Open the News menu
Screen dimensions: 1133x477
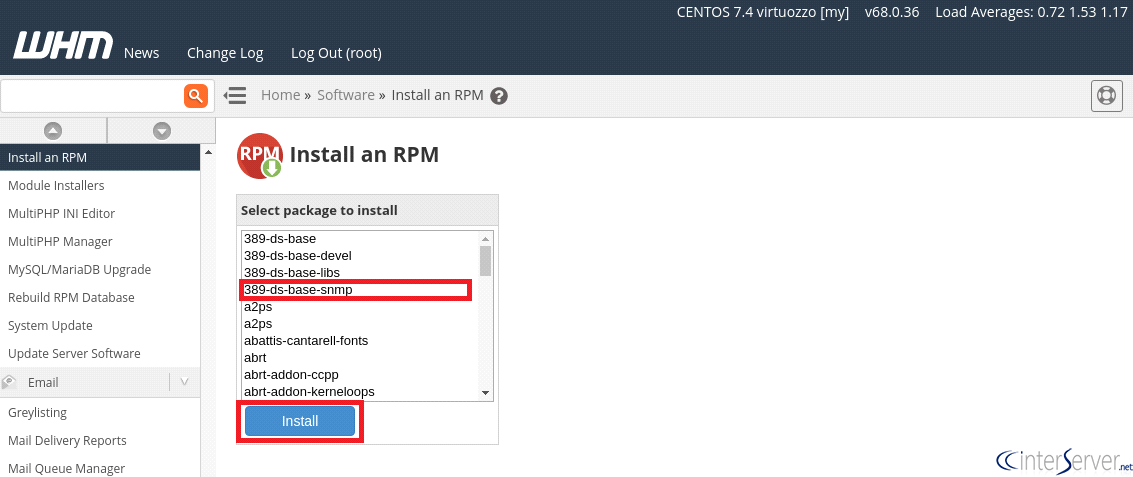[142, 53]
